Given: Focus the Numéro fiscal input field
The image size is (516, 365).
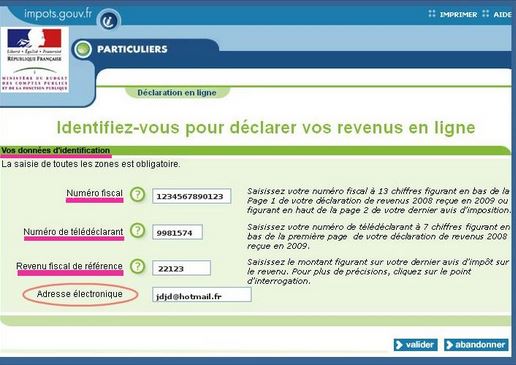Looking at the screenshot, I should point(192,196).
